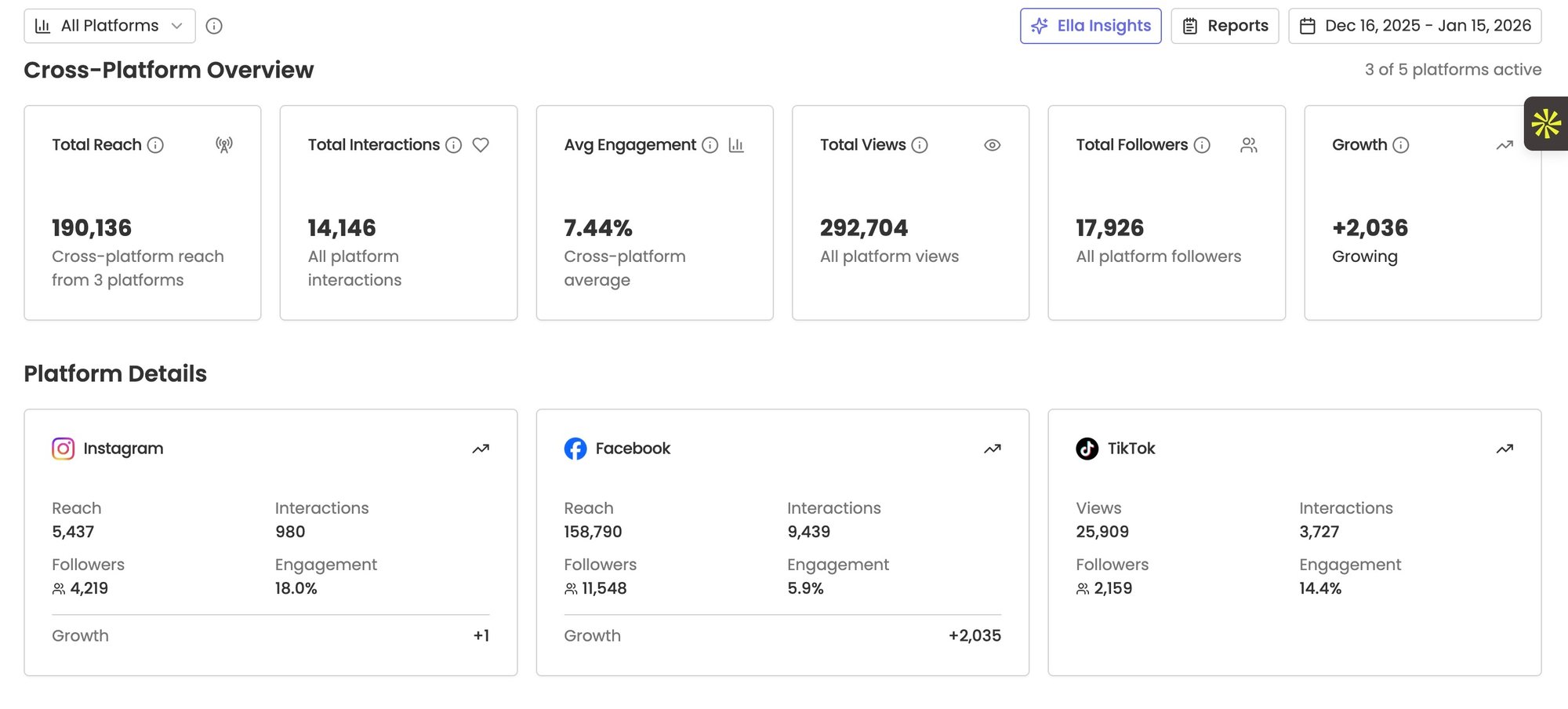
Task: Click the TikTok card trend arrow
Action: point(1504,449)
